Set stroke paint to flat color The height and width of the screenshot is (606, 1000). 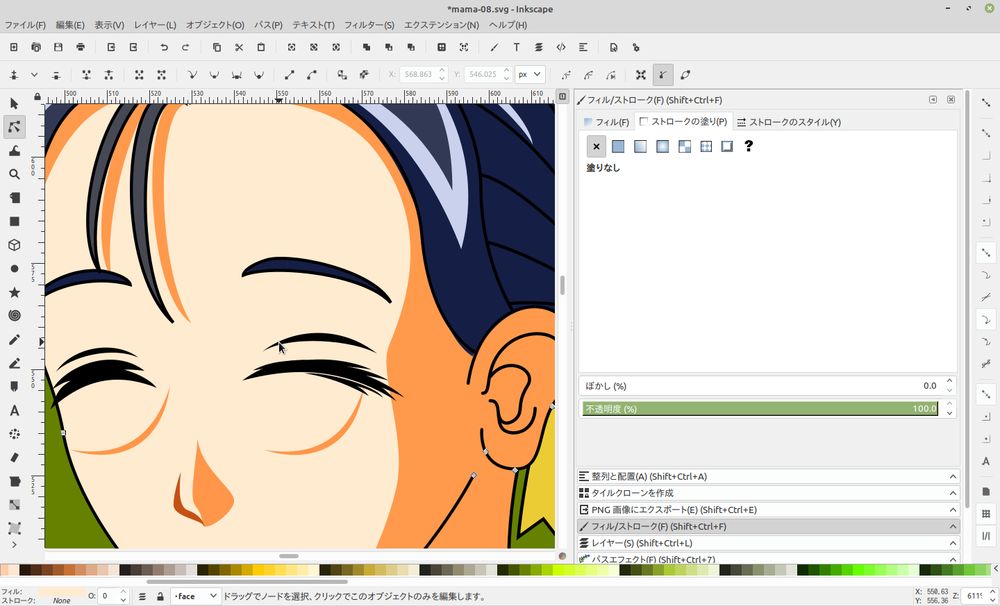coord(618,147)
